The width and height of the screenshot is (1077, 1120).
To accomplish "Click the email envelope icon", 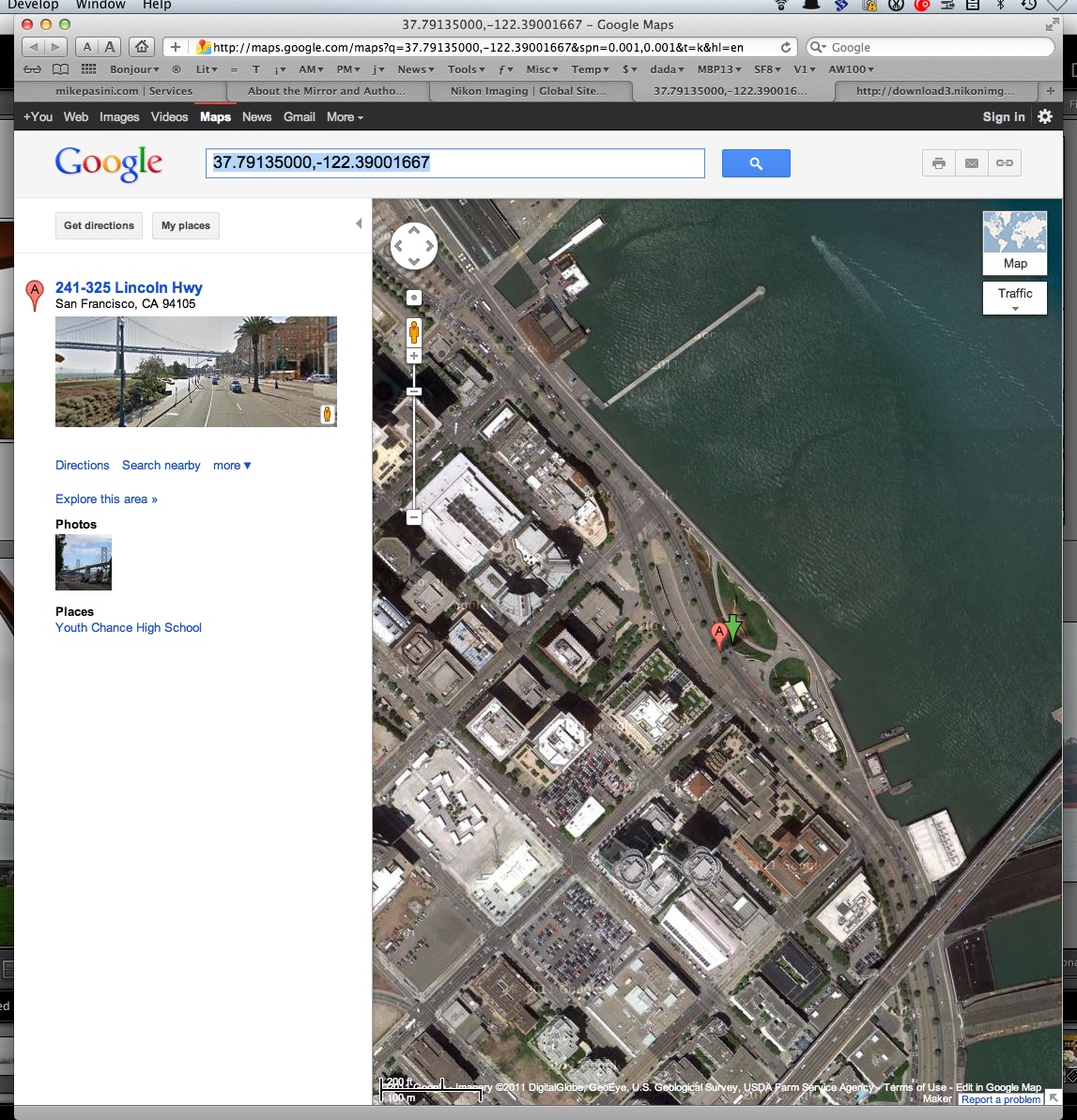I will coord(972,163).
